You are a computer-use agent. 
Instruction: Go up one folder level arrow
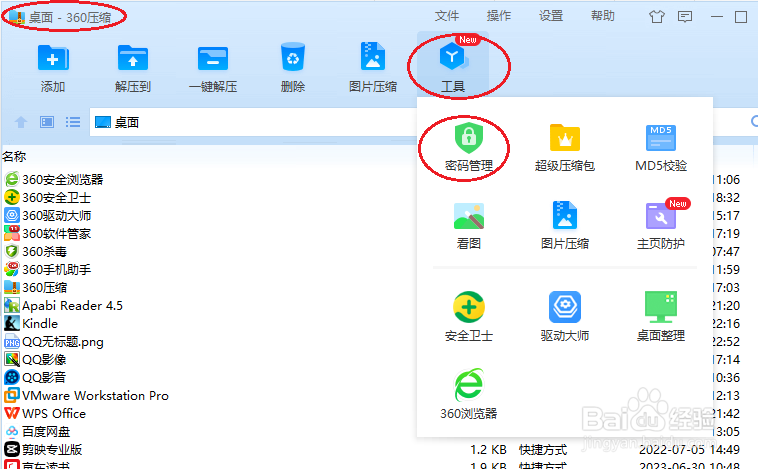pyautogui.click(x=21, y=122)
